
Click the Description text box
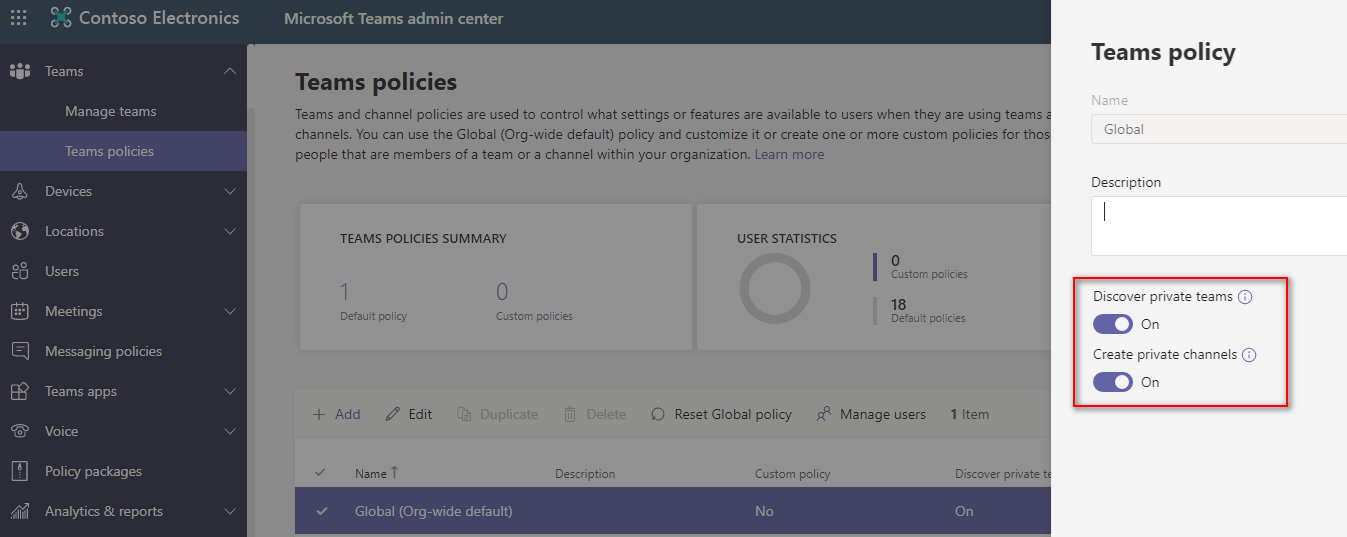pyautogui.click(x=1219, y=226)
